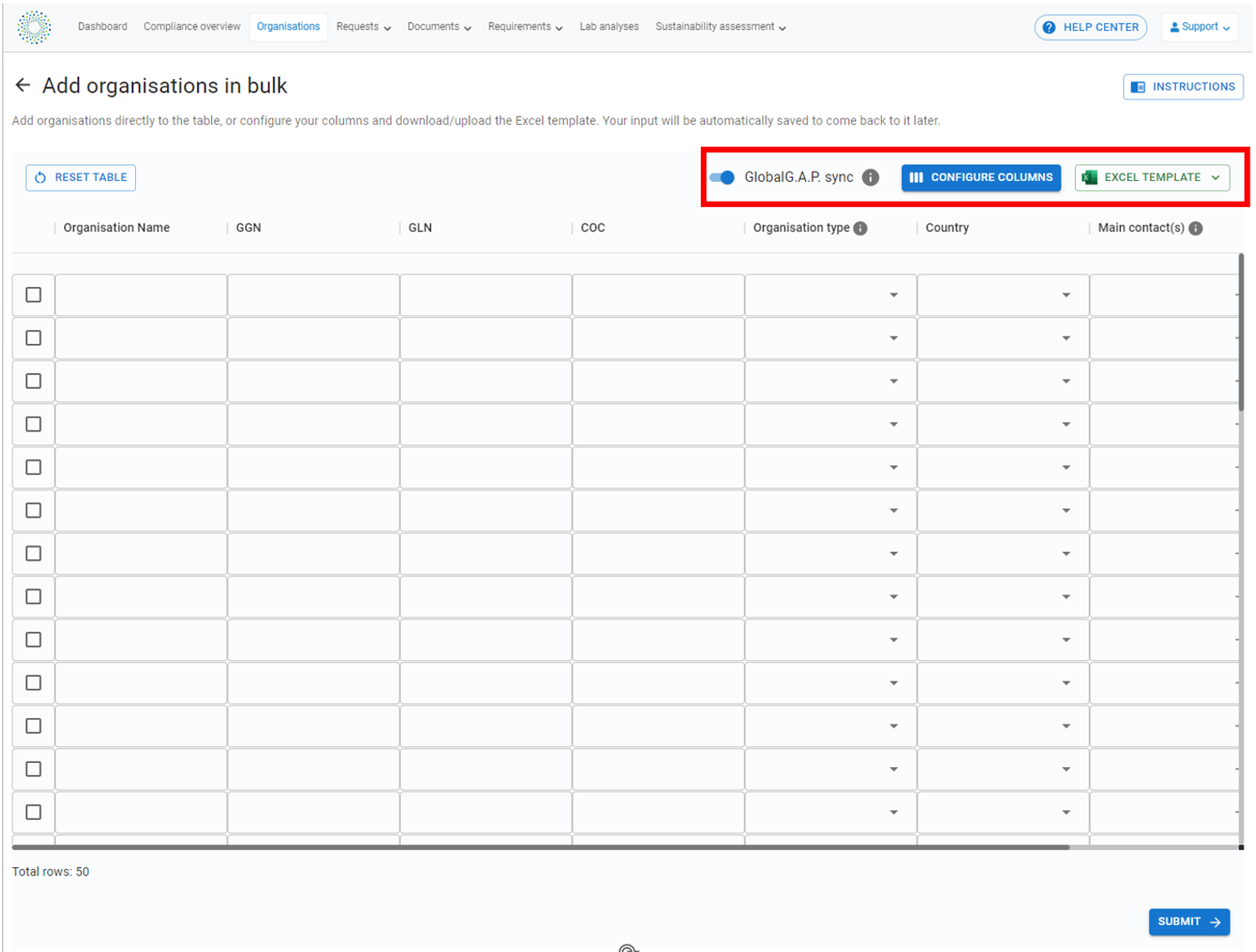Click the COC column header

tap(592, 228)
